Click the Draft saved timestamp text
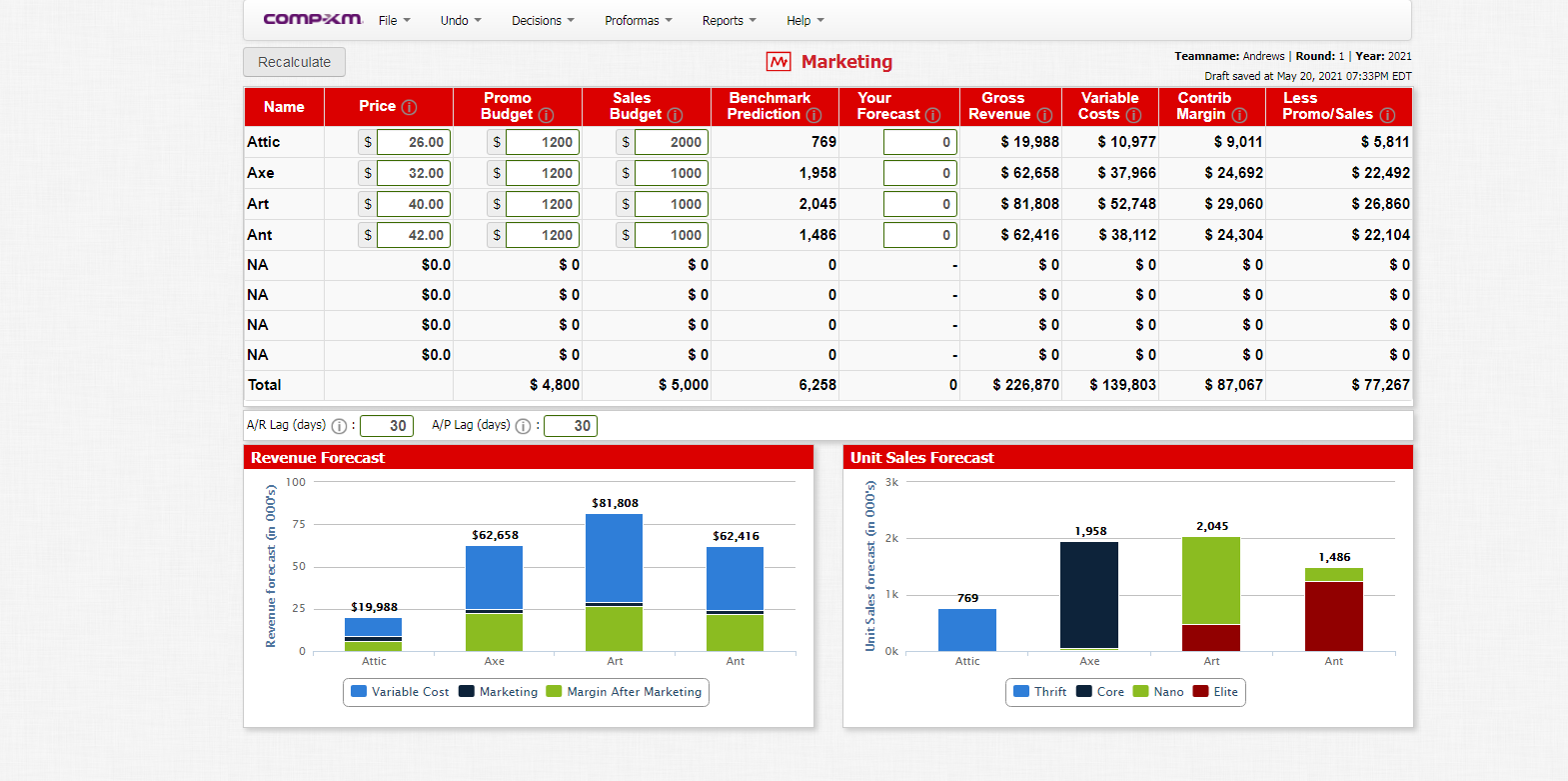1568x781 pixels. [1307, 76]
